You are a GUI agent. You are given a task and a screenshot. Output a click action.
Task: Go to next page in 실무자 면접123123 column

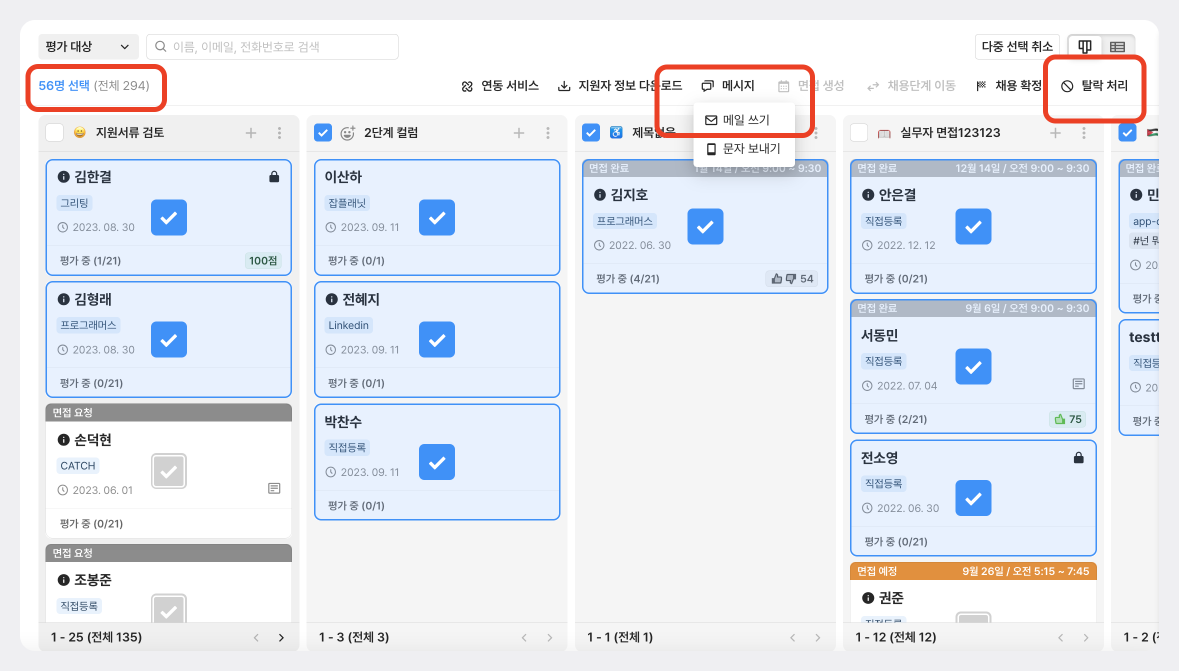point(1086,637)
